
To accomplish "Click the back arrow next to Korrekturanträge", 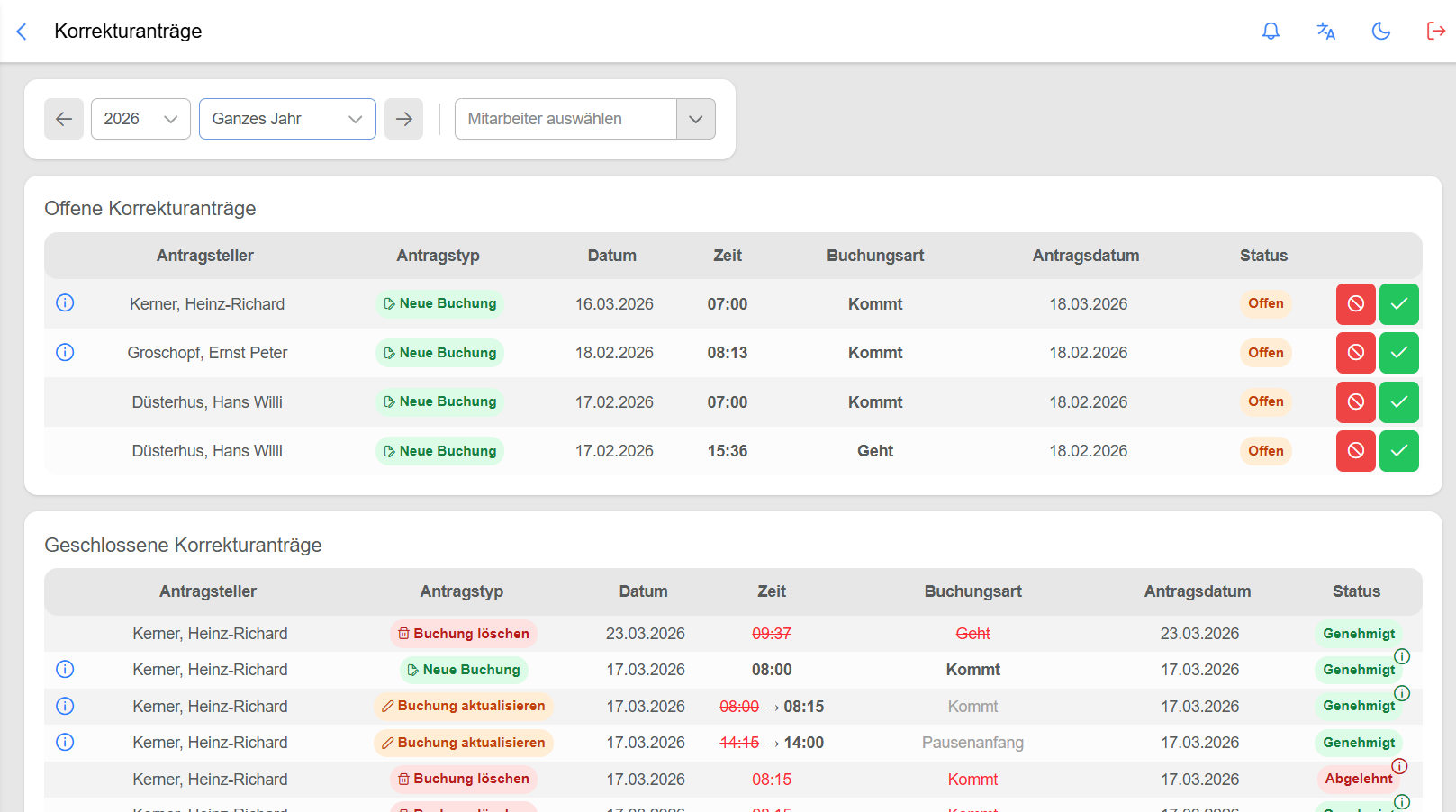I will pos(23,32).
